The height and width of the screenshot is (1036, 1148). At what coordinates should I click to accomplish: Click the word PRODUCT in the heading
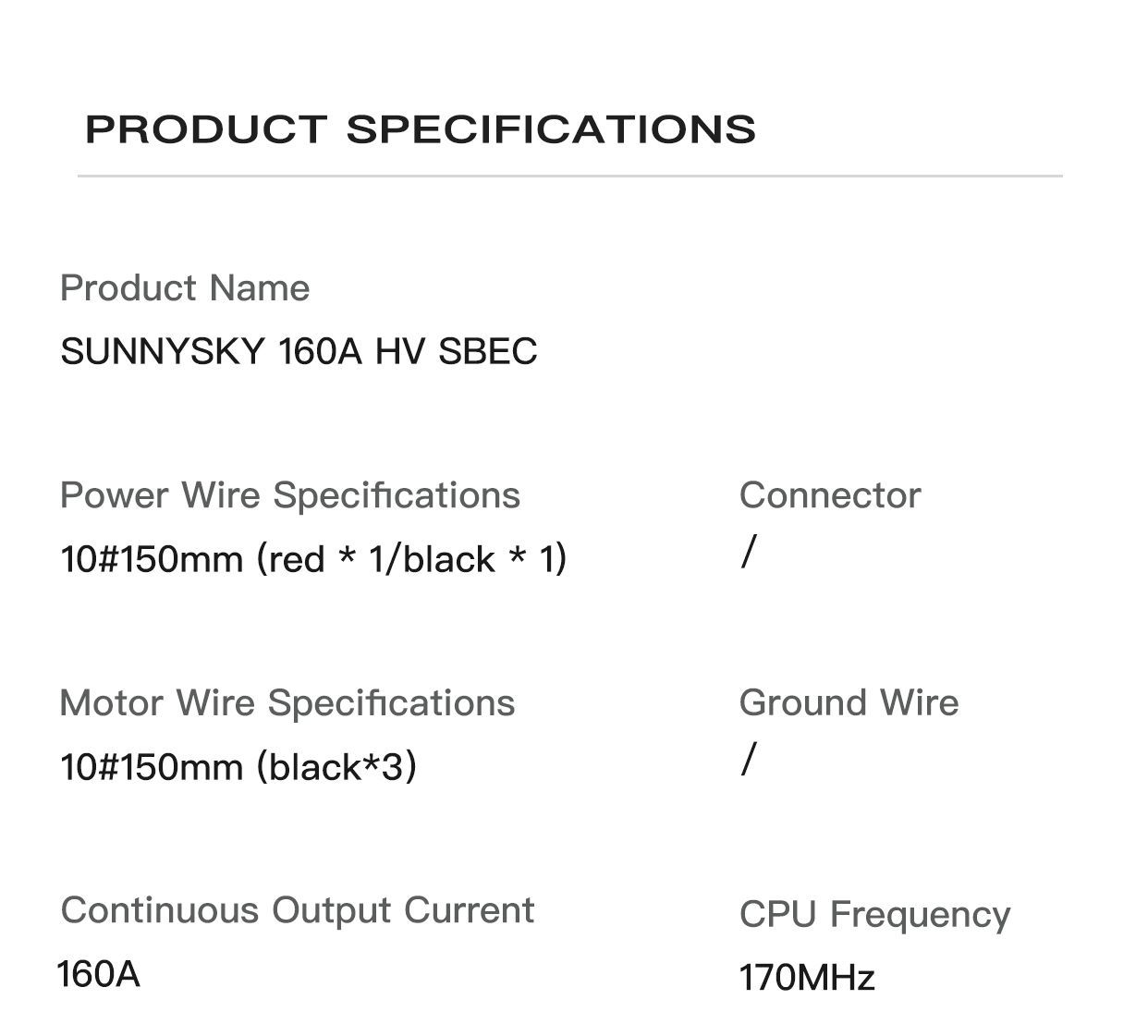pos(206,129)
